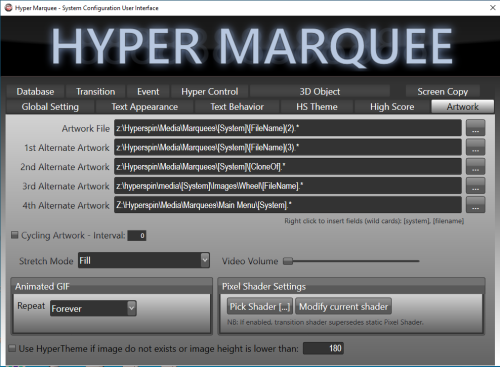Viewport: 500px width, 367px height.
Task: Click the Cycling Artwork Interval value field
Action: [x=137, y=235]
